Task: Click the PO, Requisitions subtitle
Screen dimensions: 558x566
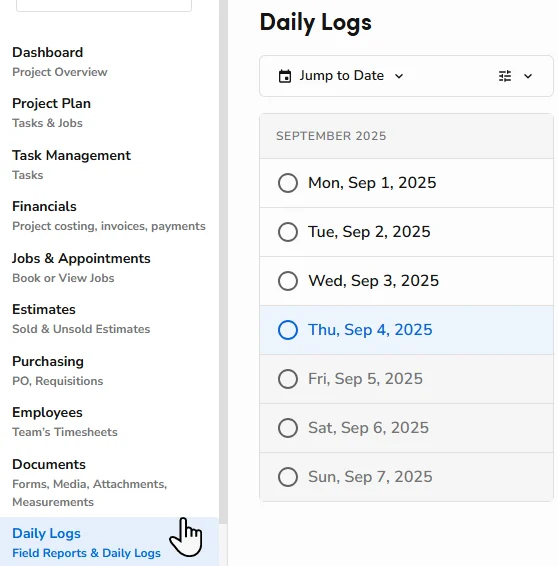Action: click(57, 381)
